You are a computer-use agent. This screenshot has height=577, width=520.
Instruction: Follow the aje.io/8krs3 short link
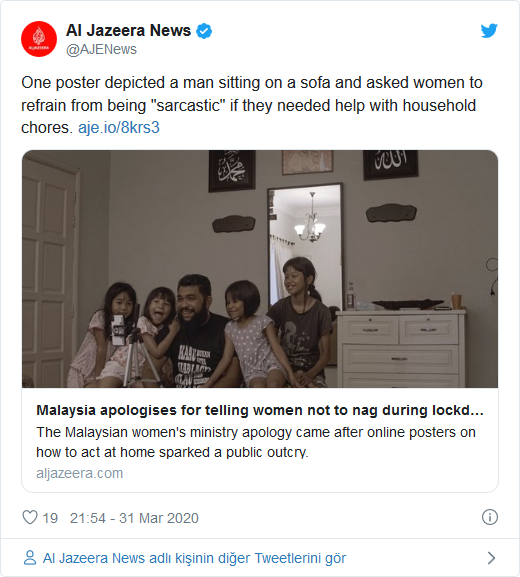point(119,128)
